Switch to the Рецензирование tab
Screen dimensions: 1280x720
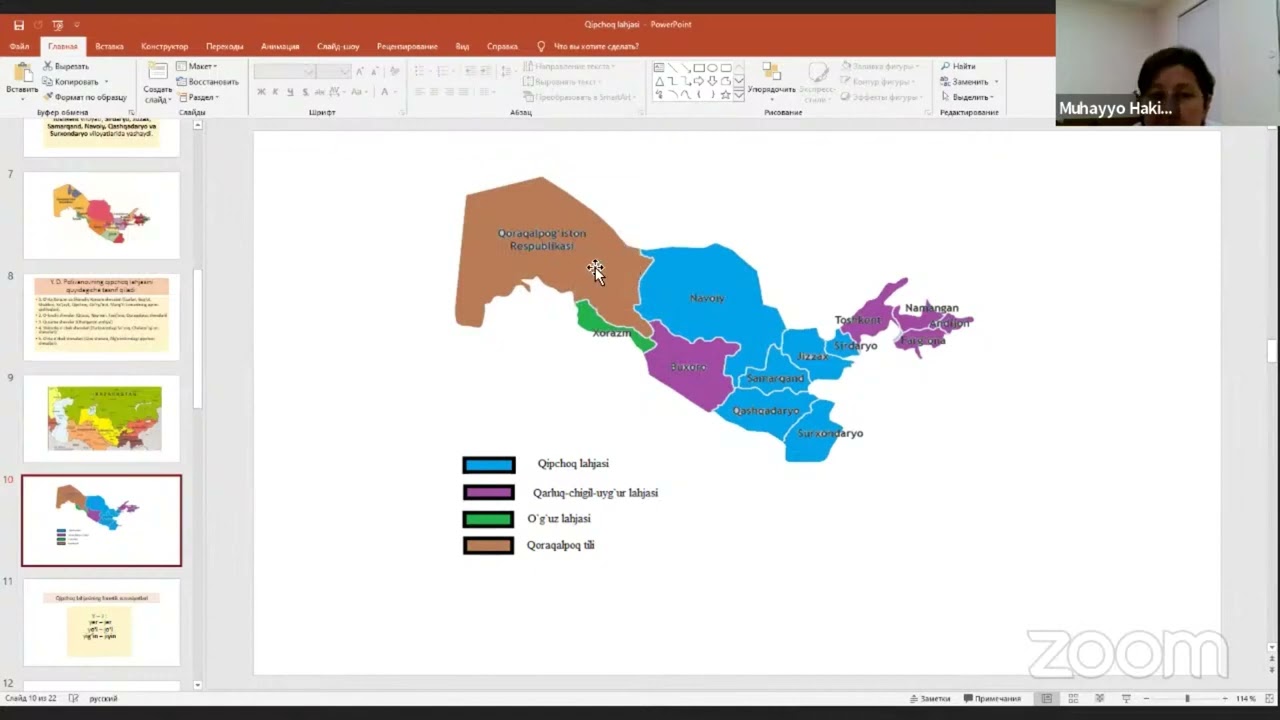[407, 46]
